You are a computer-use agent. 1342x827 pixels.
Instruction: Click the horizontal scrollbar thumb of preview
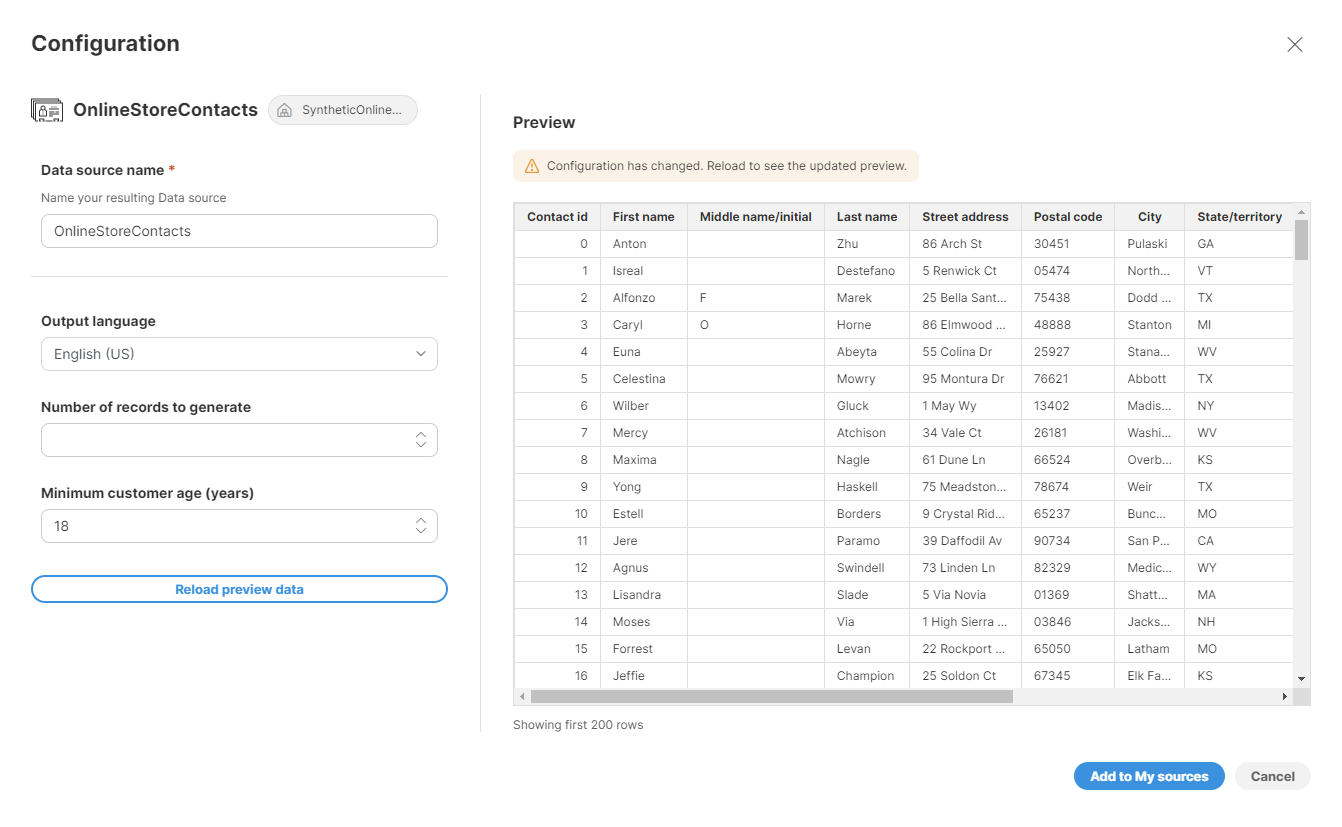point(771,696)
